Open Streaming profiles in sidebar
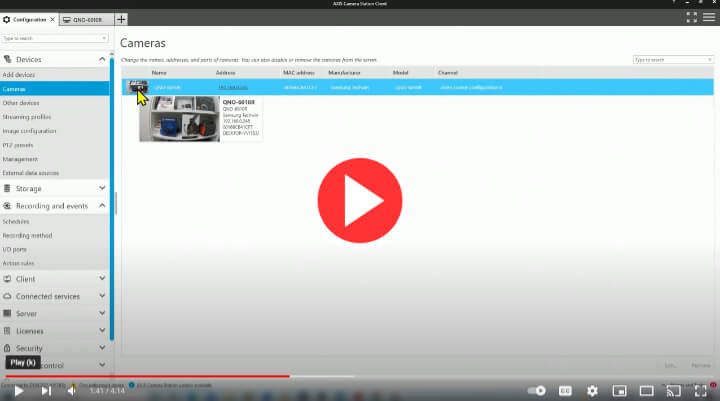 pos(27,117)
